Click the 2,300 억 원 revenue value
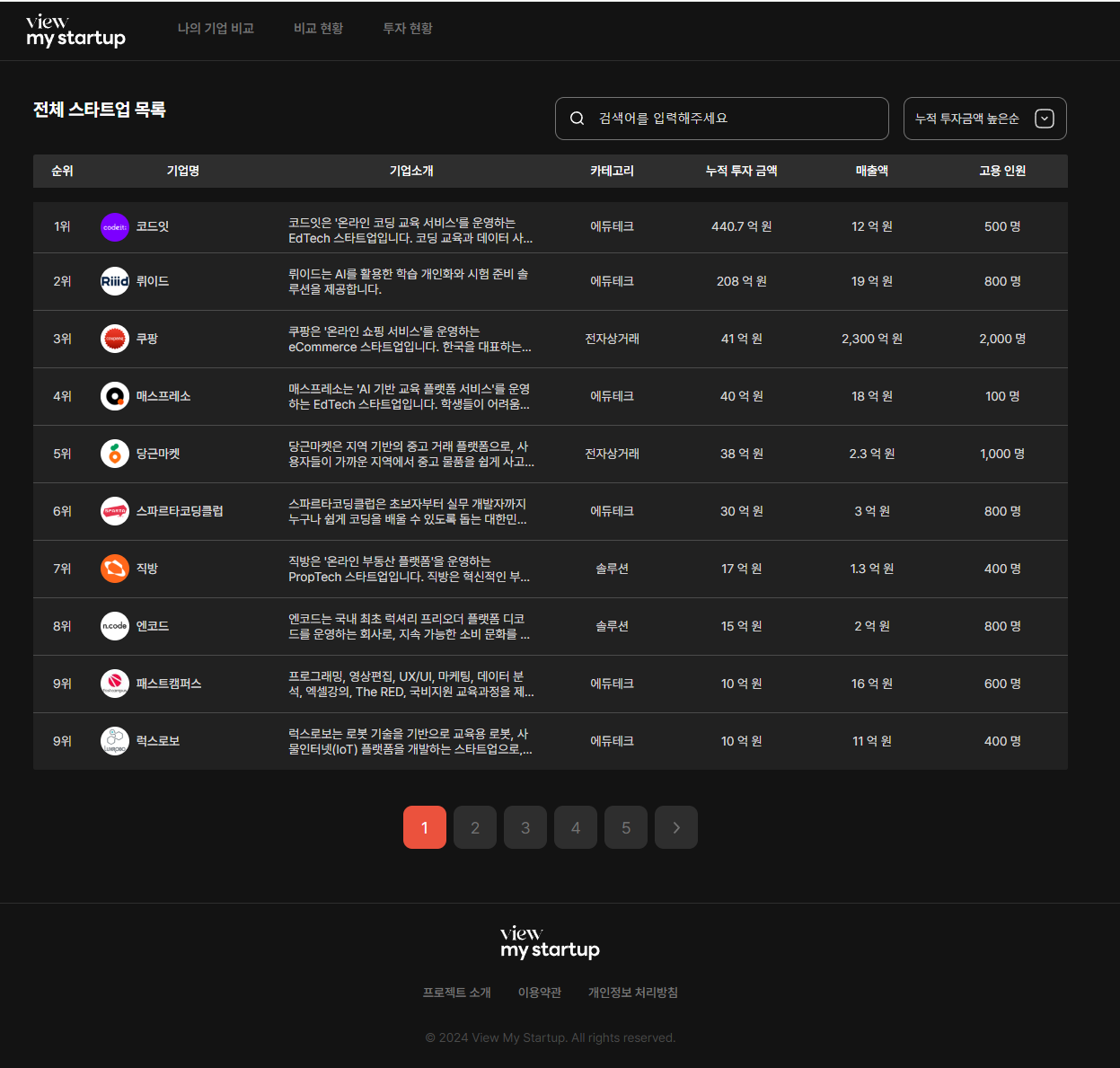The image size is (1120, 1068). (872, 339)
